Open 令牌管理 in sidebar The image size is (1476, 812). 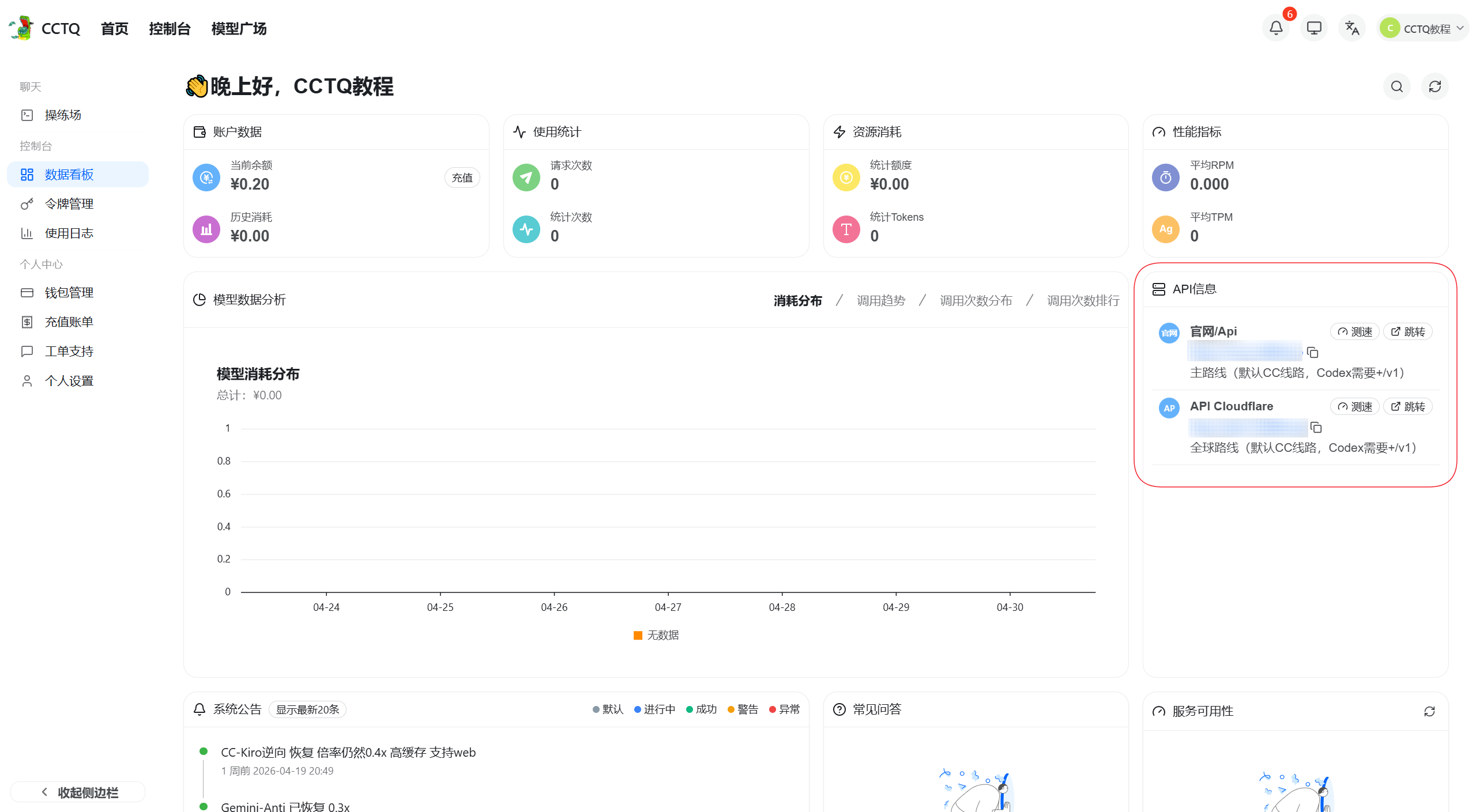pos(69,204)
